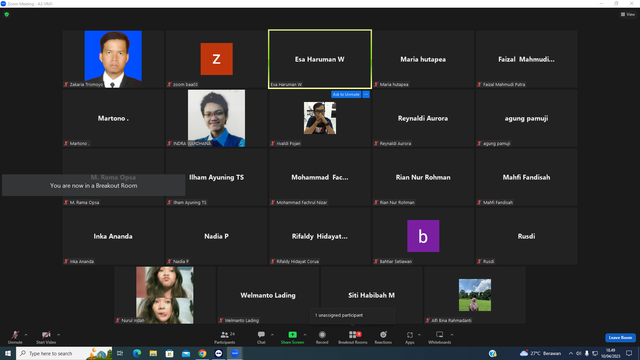Viewport: 640px width, 360px height.
Task: Open File Explorer from taskbar
Action: (153, 353)
